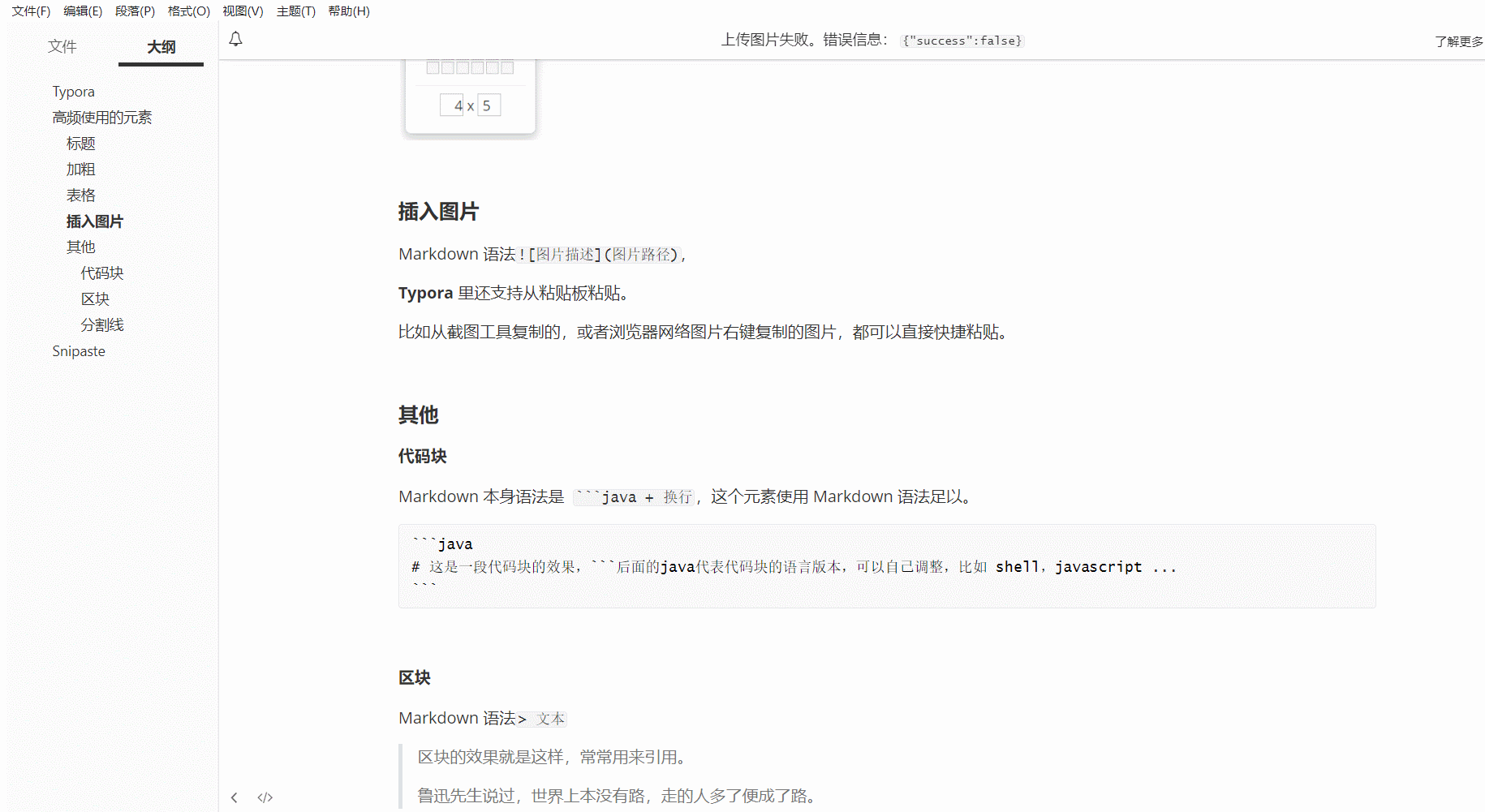Click the 代码块 subheading in document

point(422,456)
